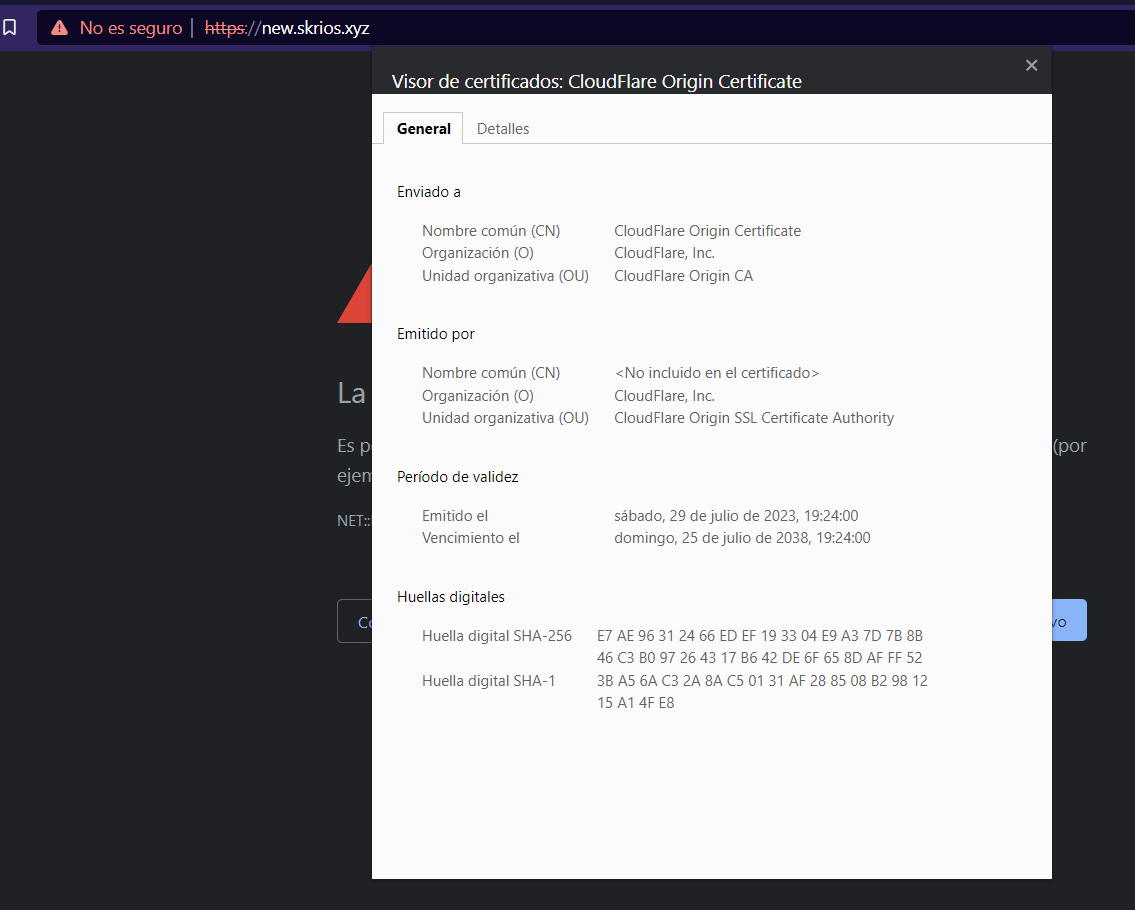
Task: Click the 'Emitido por' section heading
Action: pyautogui.click(x=436, y=334)
